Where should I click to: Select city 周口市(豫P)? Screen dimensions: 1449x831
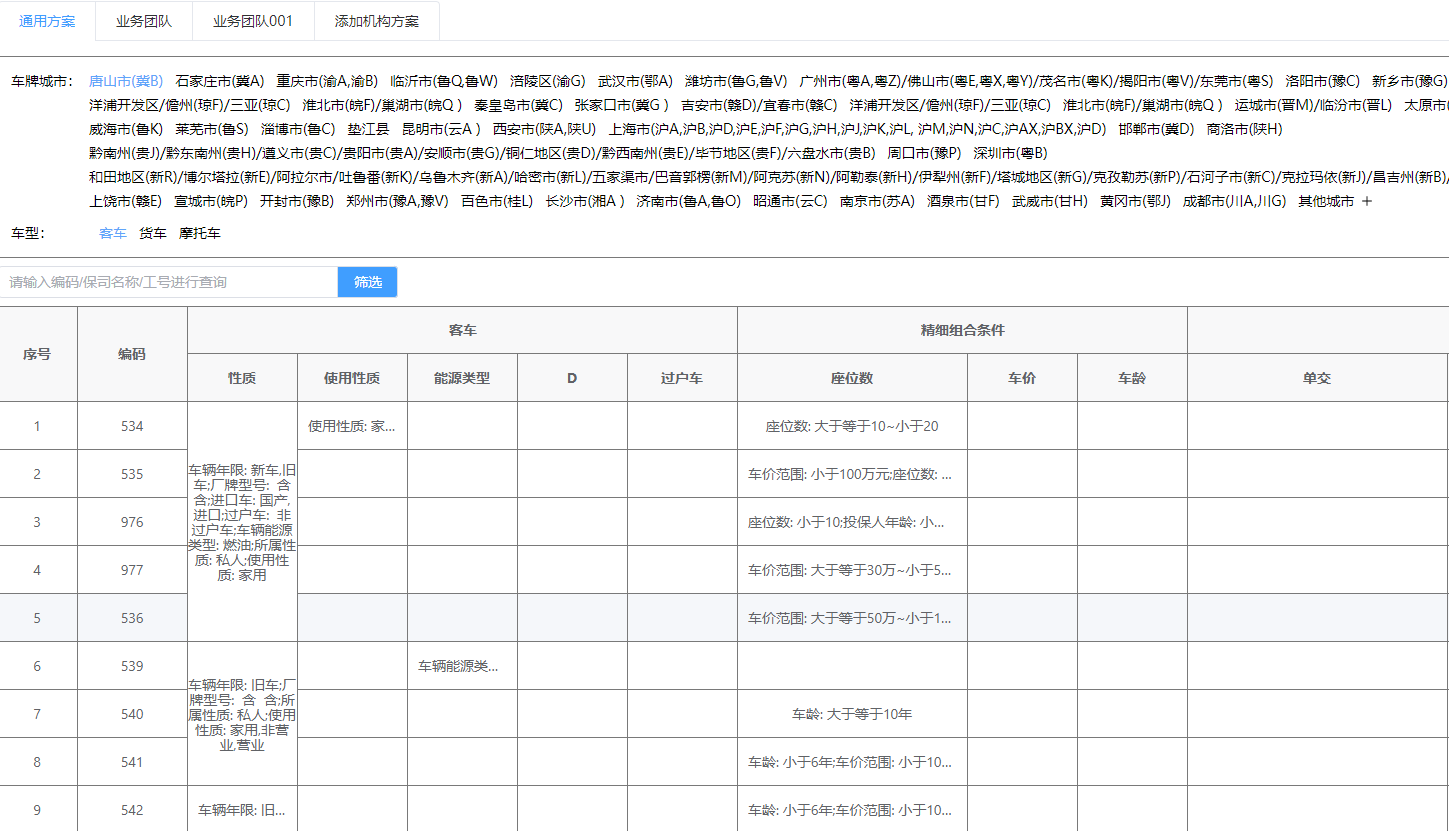tap(924, 153)
